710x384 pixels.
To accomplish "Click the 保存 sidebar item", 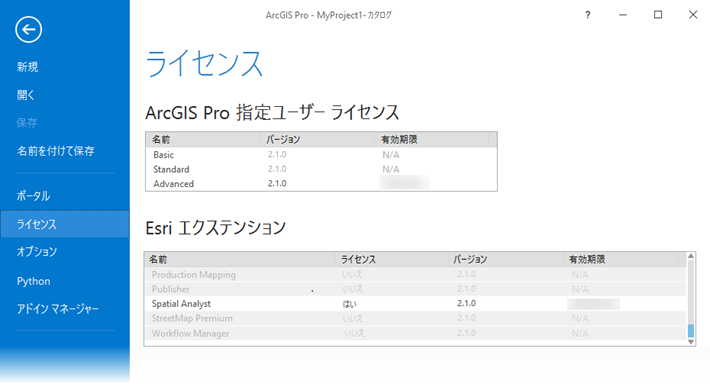I will pyautogui.click(x=27, y=123).
